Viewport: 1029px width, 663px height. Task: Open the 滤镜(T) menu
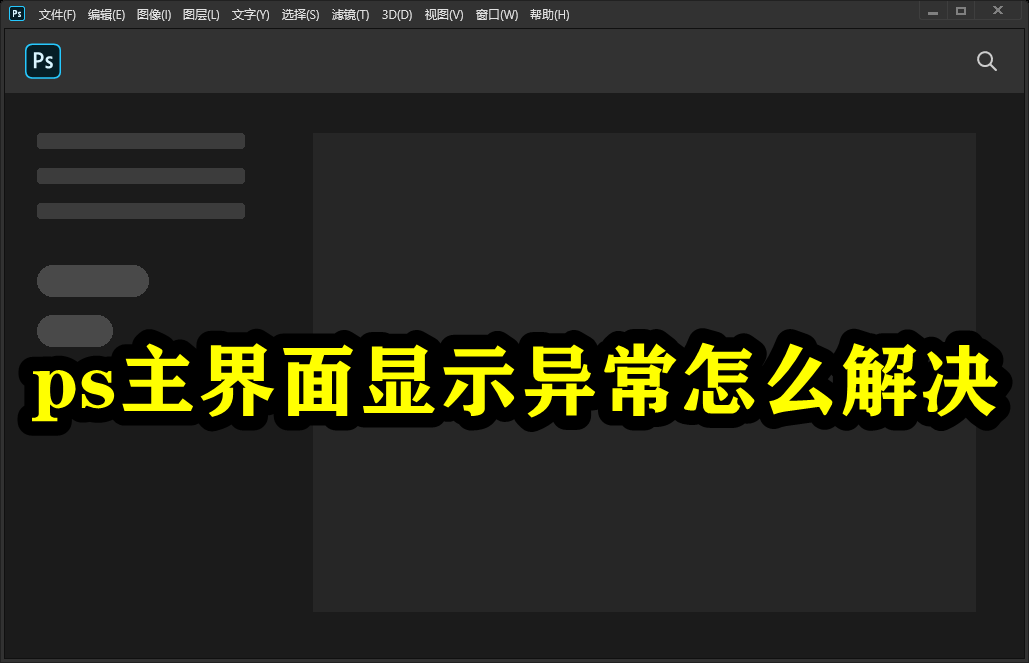(350, 14)
